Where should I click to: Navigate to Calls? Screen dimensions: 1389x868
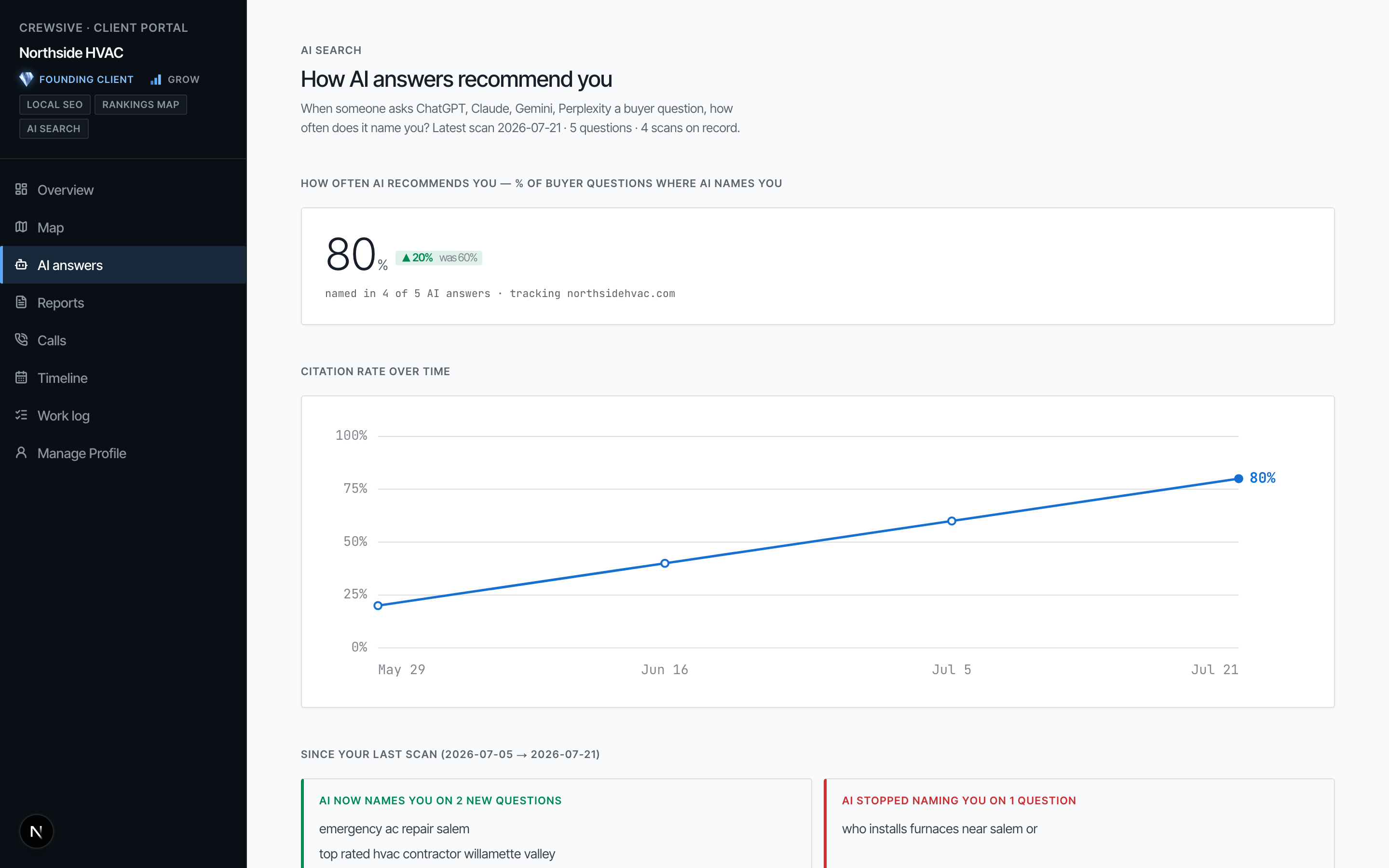click(x=123, y=340)
